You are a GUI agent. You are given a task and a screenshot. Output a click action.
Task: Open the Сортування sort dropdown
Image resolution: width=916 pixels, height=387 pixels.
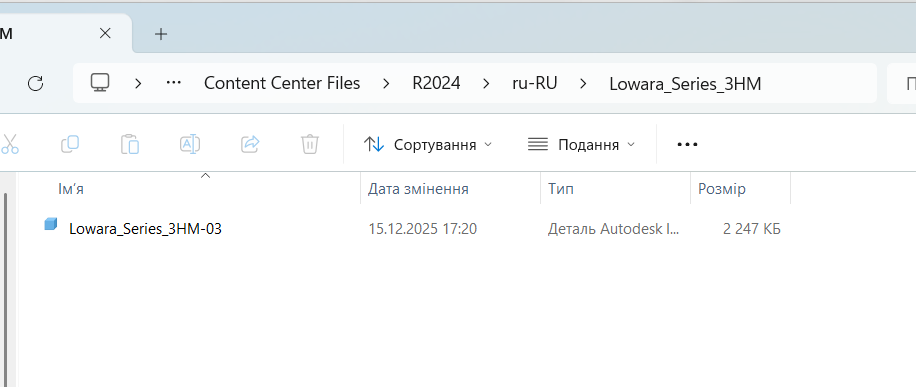coord(428,144)
